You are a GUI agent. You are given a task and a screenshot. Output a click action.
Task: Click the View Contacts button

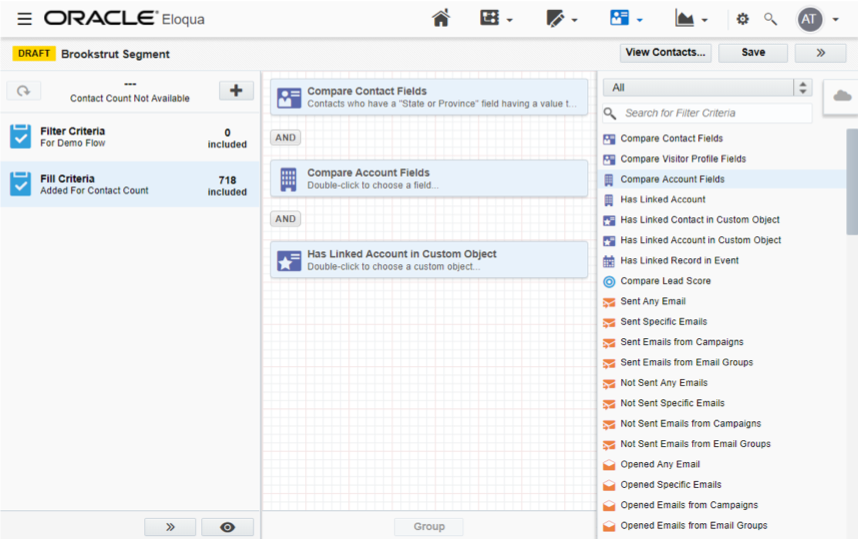pyautogui.click(x=665, y=53)
